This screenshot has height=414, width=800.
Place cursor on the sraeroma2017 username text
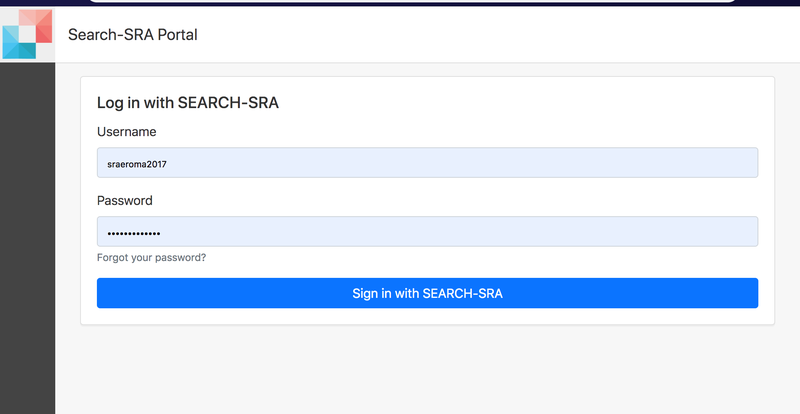[137, 164]
